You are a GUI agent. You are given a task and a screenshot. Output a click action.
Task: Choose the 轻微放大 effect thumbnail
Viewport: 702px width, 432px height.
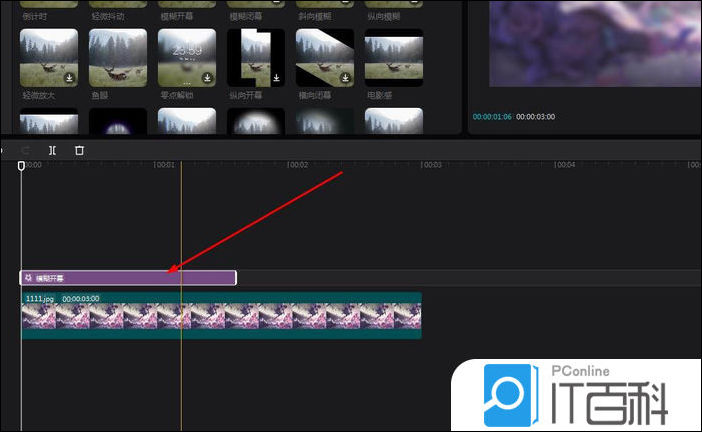pos(49,58)
